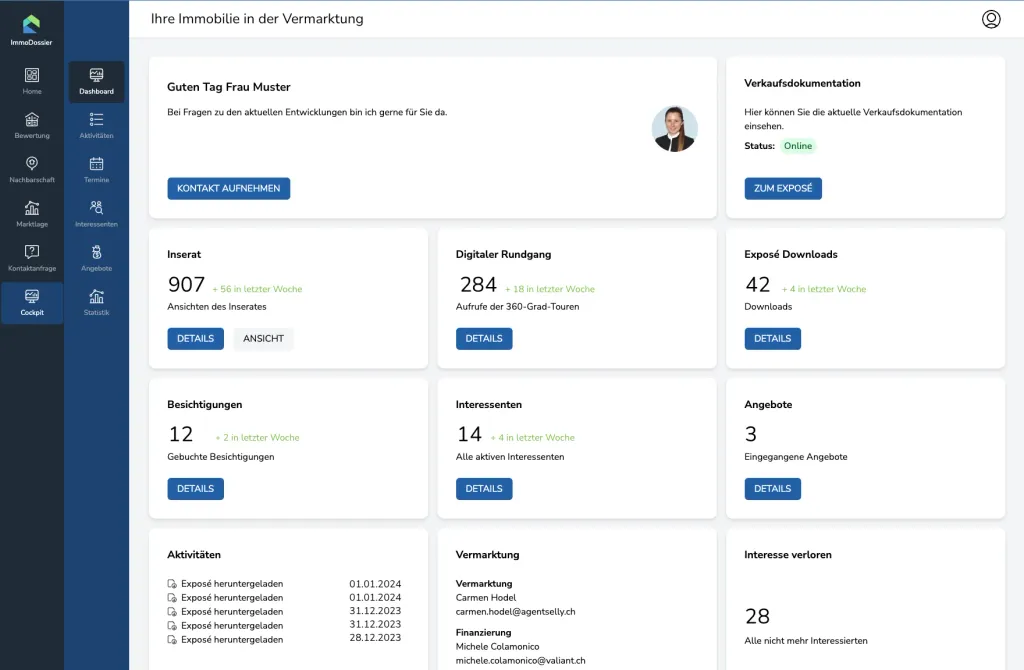Select the Cockpit sidebar item
This screenshot has width=1024, height=670.
[31, 302]
